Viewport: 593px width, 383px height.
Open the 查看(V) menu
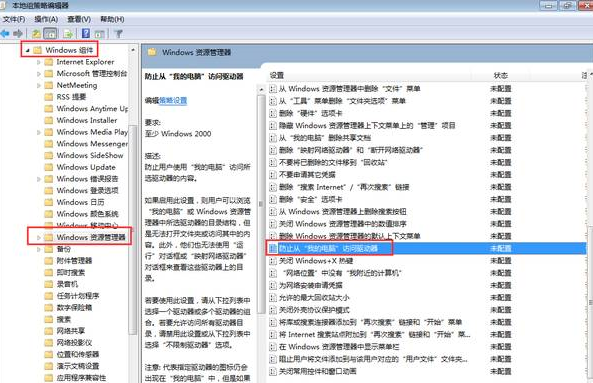click(79, 19)
